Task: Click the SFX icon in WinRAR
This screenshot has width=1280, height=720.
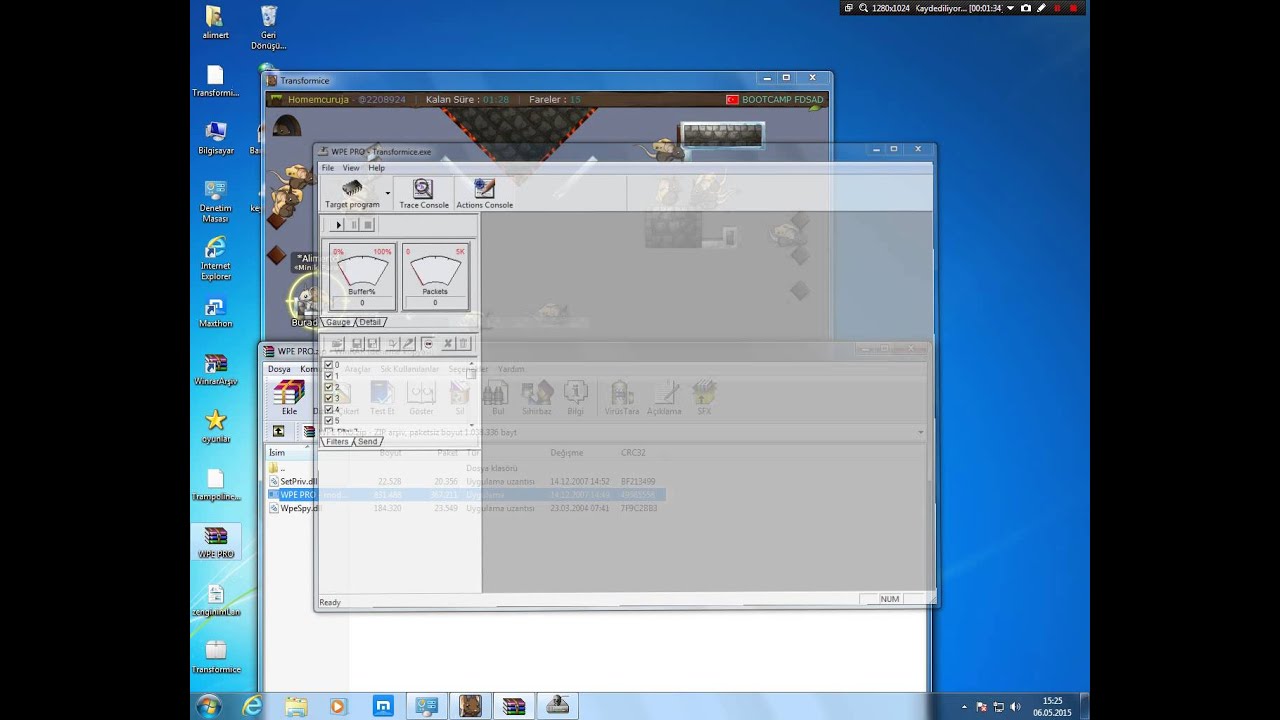Action: click(x=704, y=397)
